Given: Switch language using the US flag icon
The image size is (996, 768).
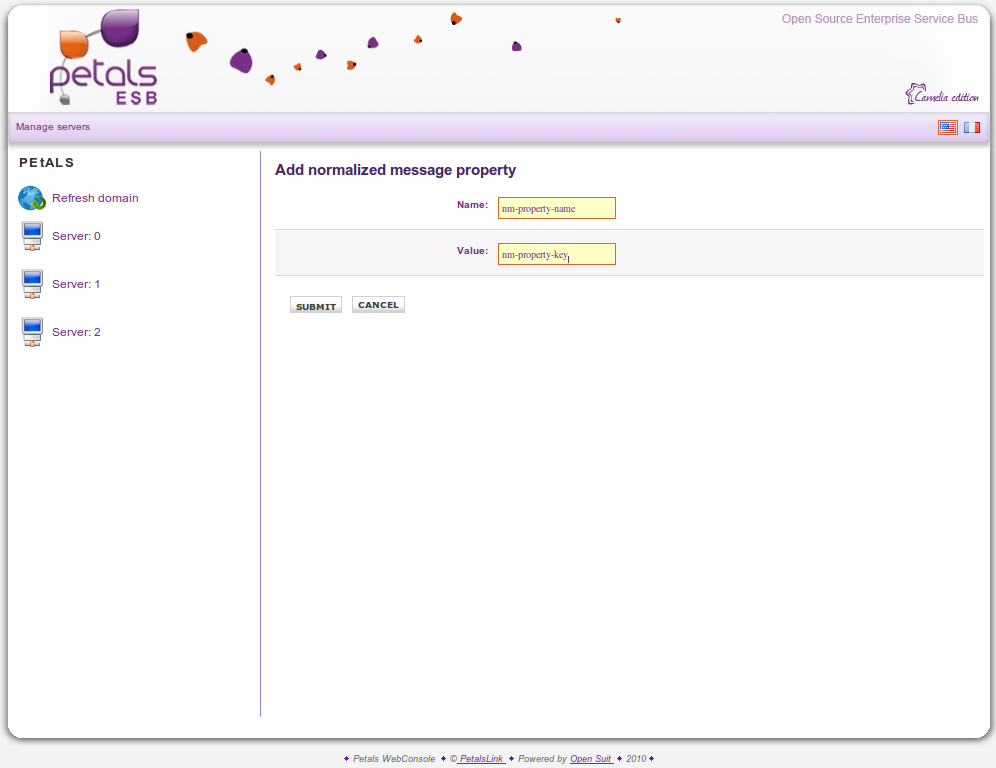Looking at the screenshot, I should (947, 127).
